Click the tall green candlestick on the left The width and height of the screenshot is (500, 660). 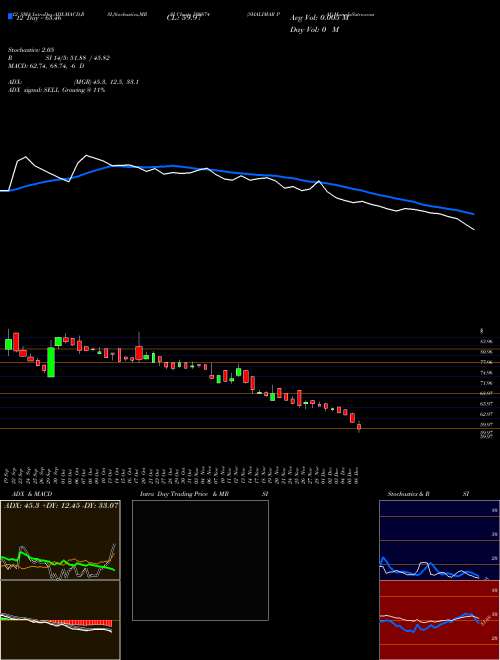[x=51, y=362]
